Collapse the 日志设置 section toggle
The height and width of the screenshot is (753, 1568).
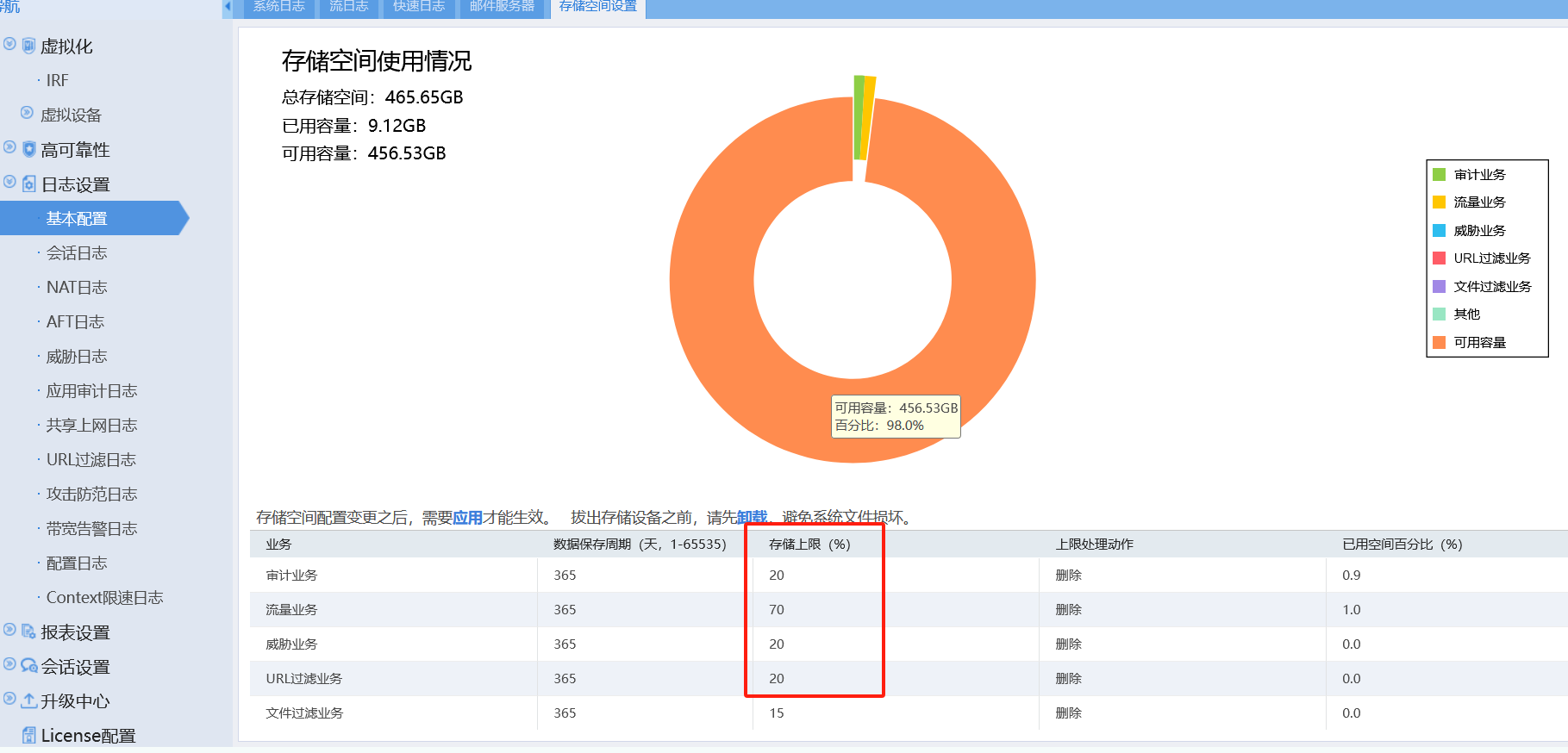coord(9,182)
